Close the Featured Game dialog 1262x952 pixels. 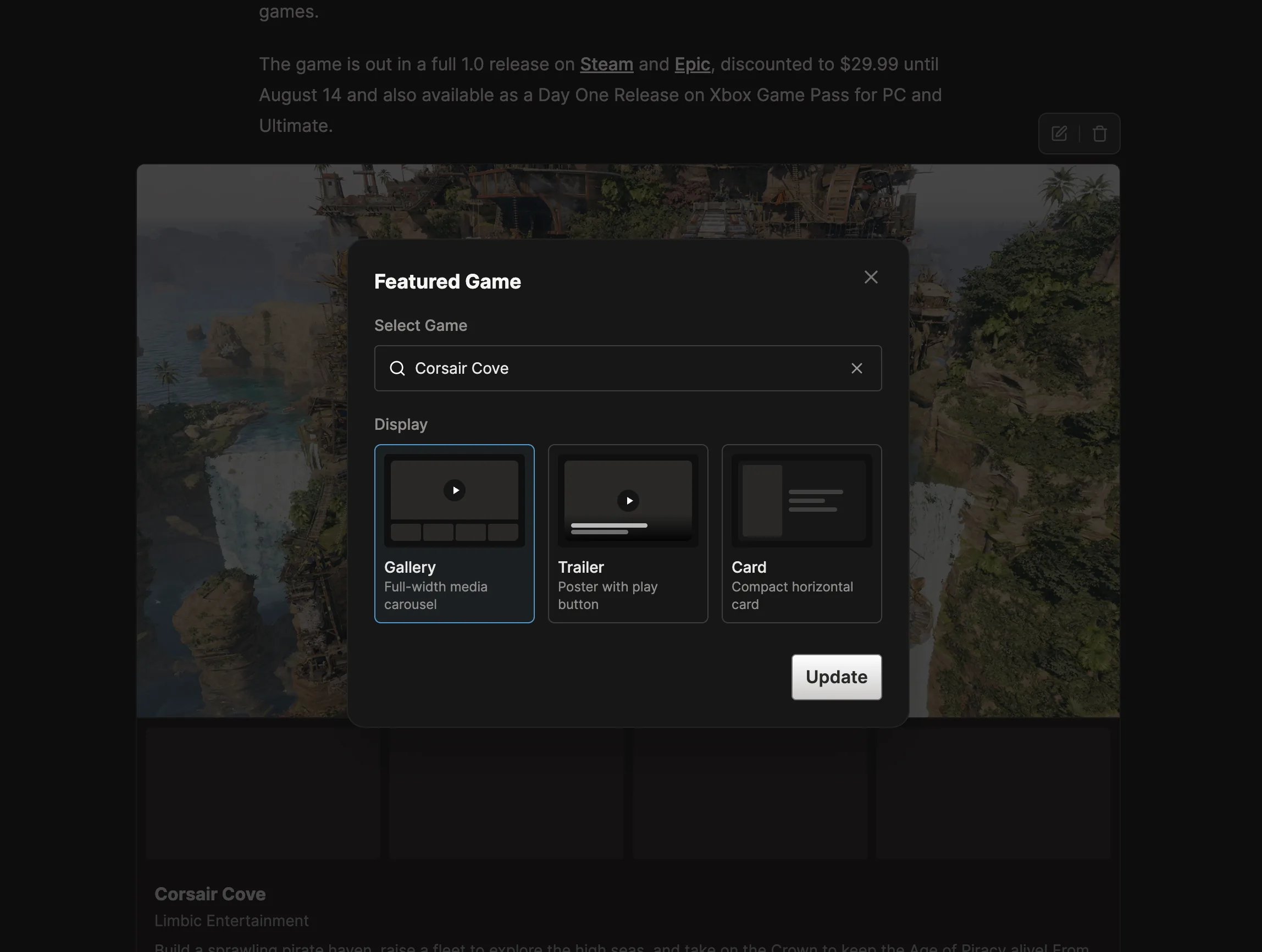[x=871, y=277]
